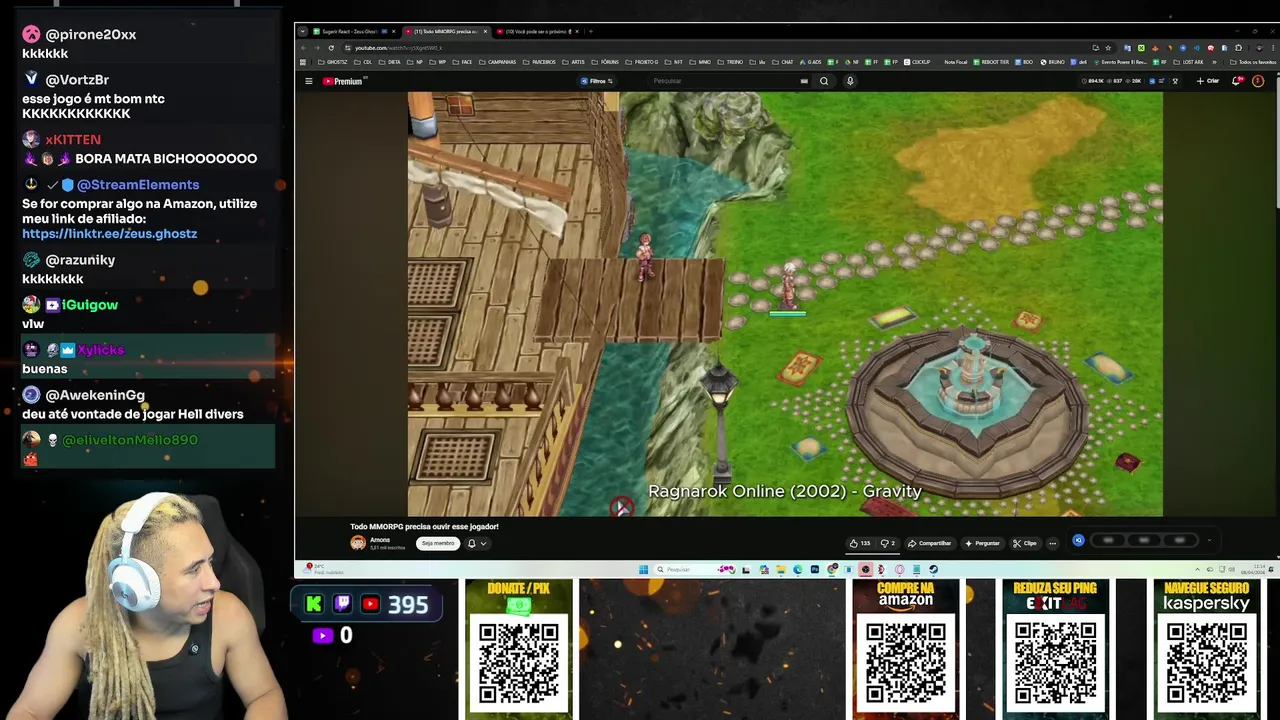Open the Filtros dropdown in YouTube header

pos(597,81)
